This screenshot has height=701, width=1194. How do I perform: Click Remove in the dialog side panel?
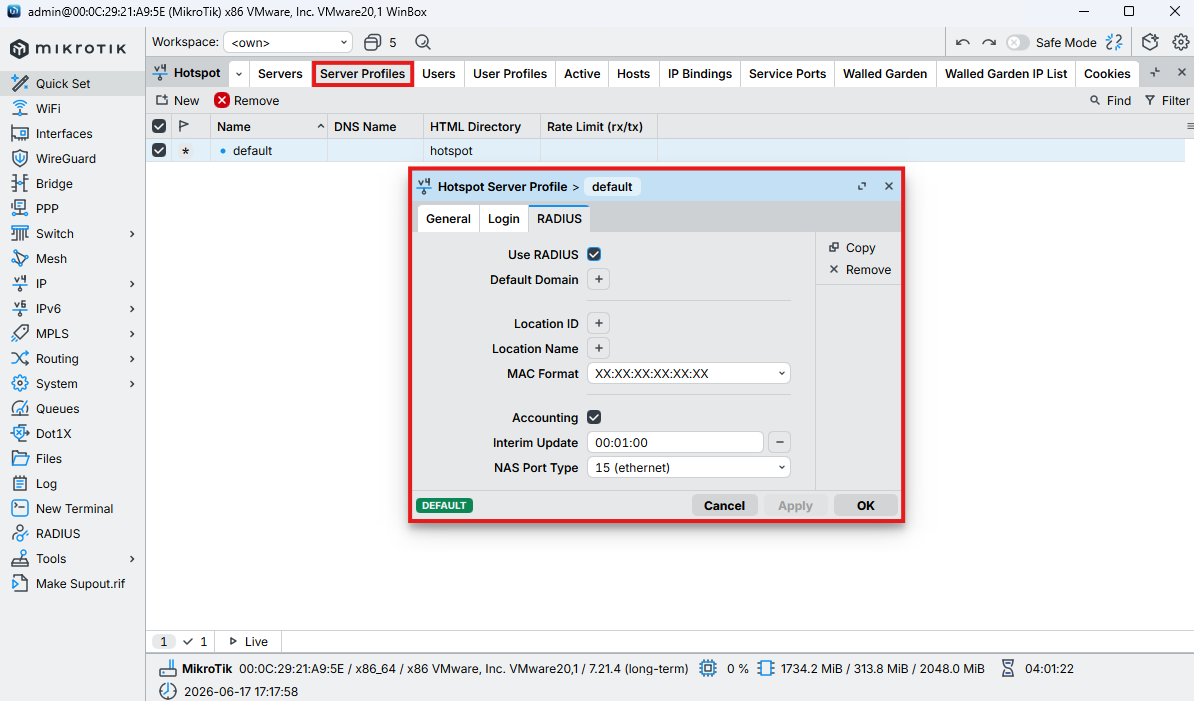pyautogui.click(x=859, y=269)
